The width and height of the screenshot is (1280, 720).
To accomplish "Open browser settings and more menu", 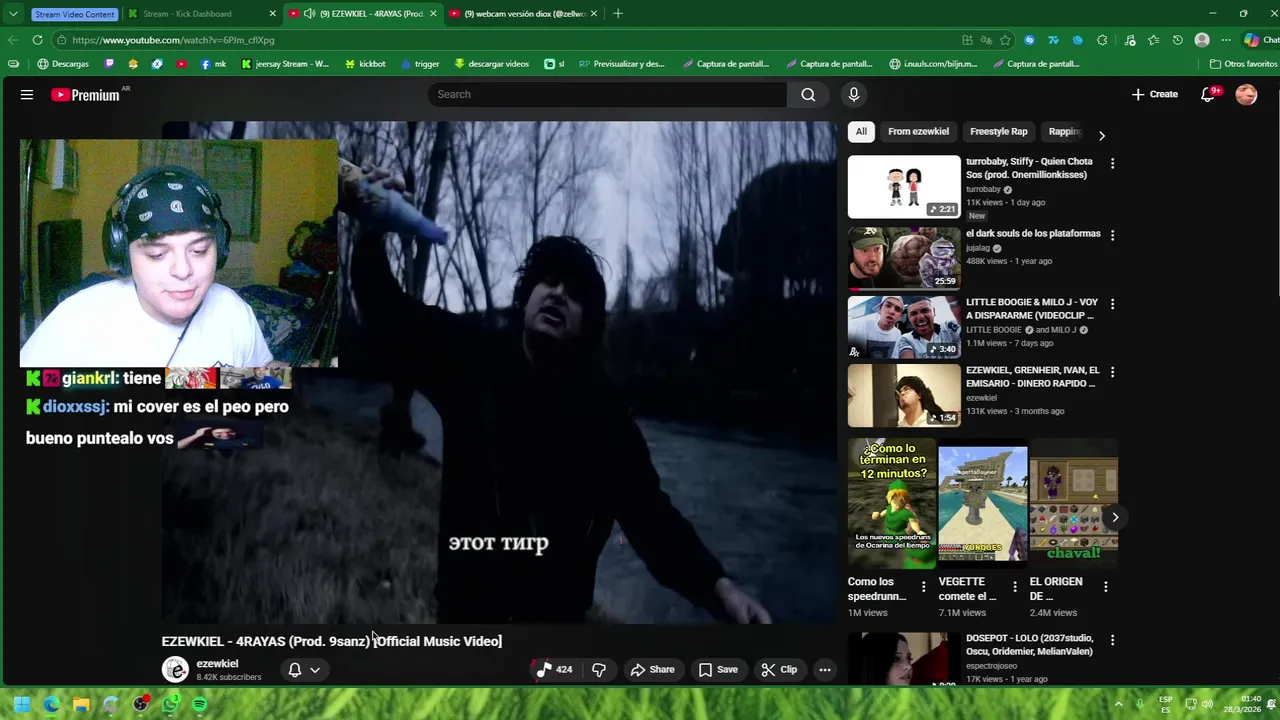I will (1226, 40).
